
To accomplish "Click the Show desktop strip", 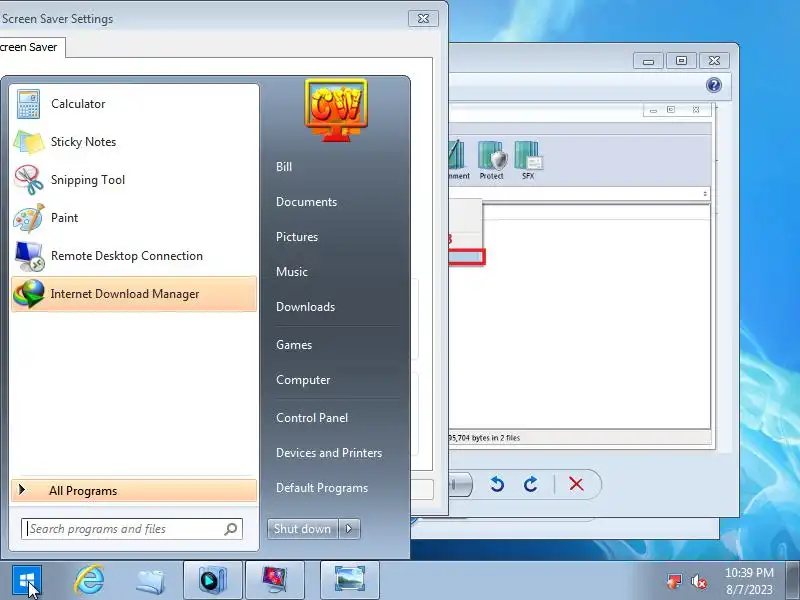I will pos(793,580).
